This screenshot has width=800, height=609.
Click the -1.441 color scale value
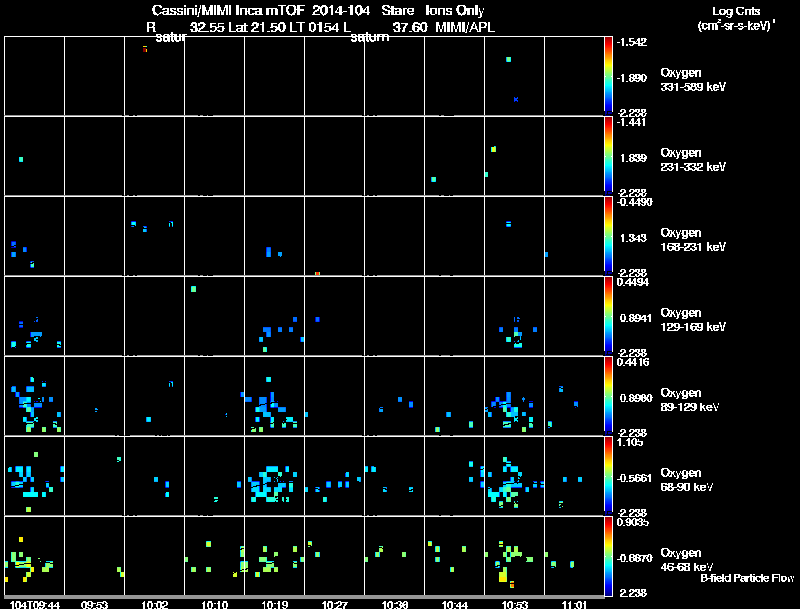point(631,122)
